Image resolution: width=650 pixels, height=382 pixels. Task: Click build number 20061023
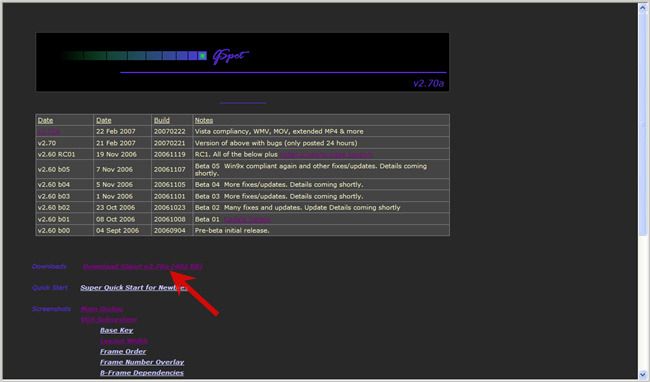(x=170, y=208)
